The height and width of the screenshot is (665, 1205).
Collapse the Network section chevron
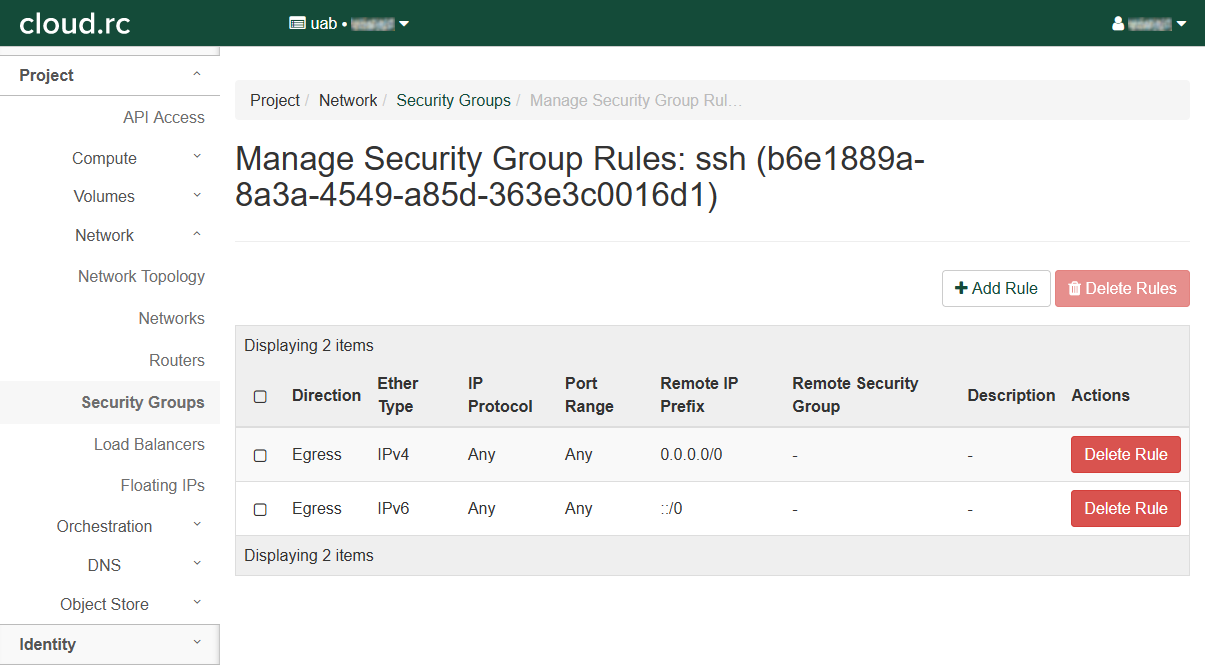click(197, 235)
